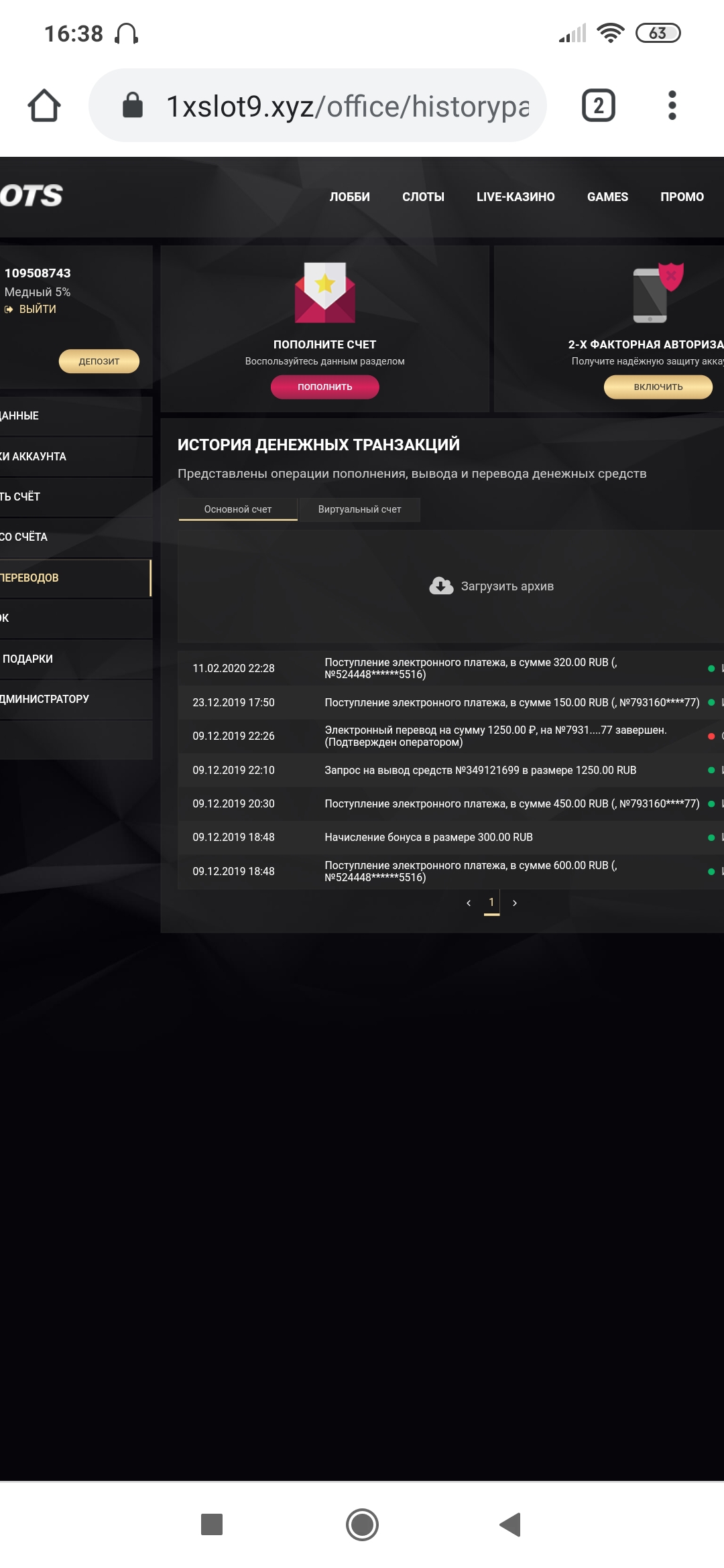Select ПЕРЕВОДОВ in the left sidebar

pos(40,576)
